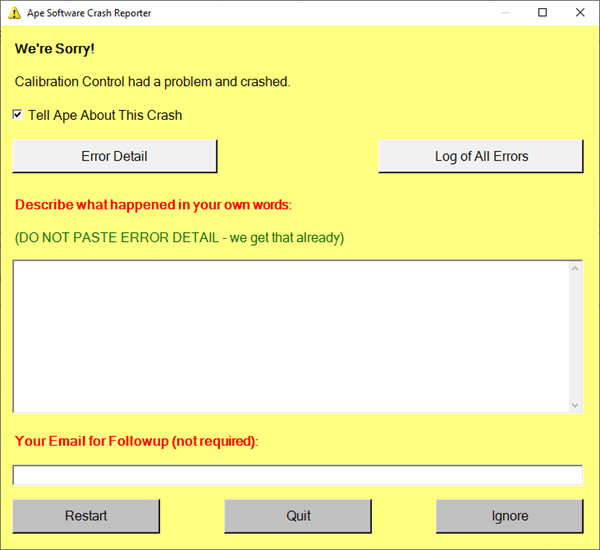Click into the crash description text box
Viewport: 600px width, 550px height.
(291, 336)
